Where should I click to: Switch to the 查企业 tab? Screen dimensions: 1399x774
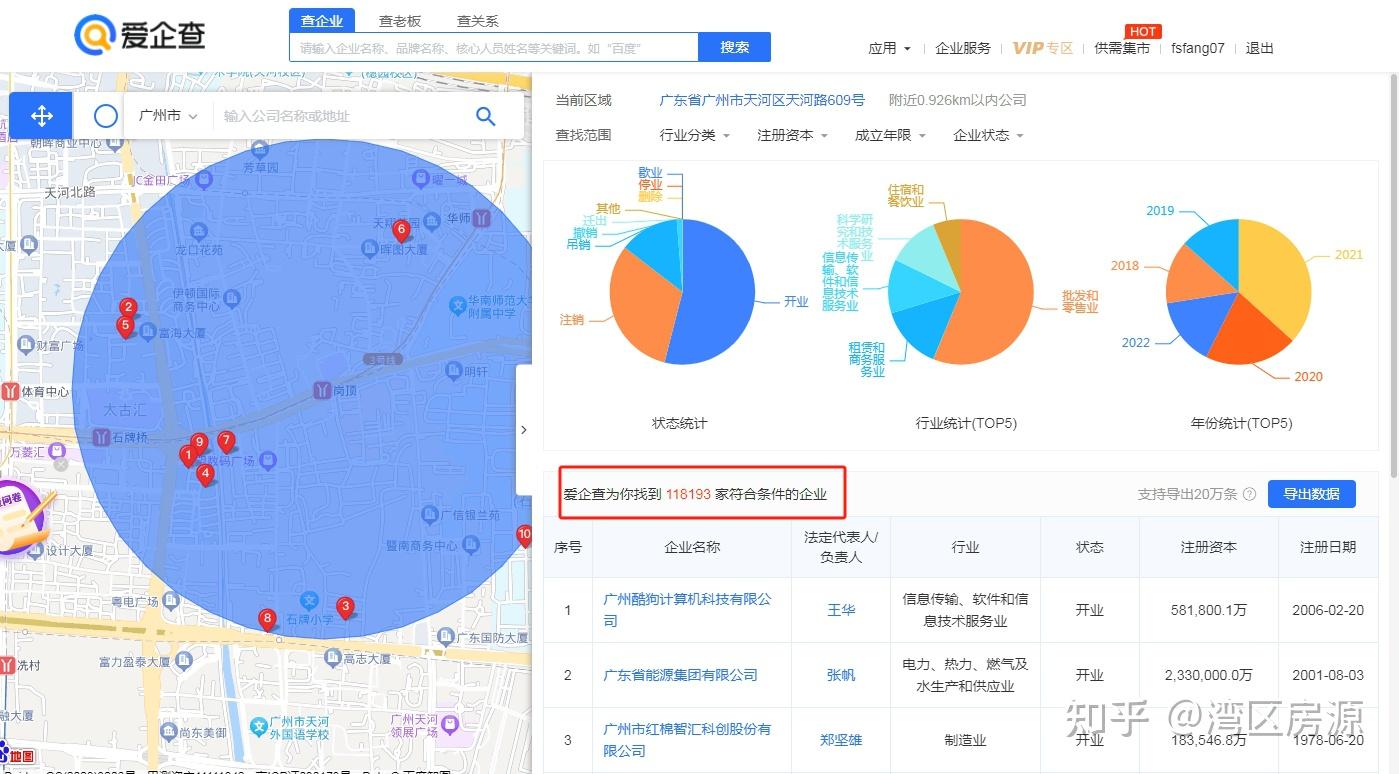click(322, 21)
